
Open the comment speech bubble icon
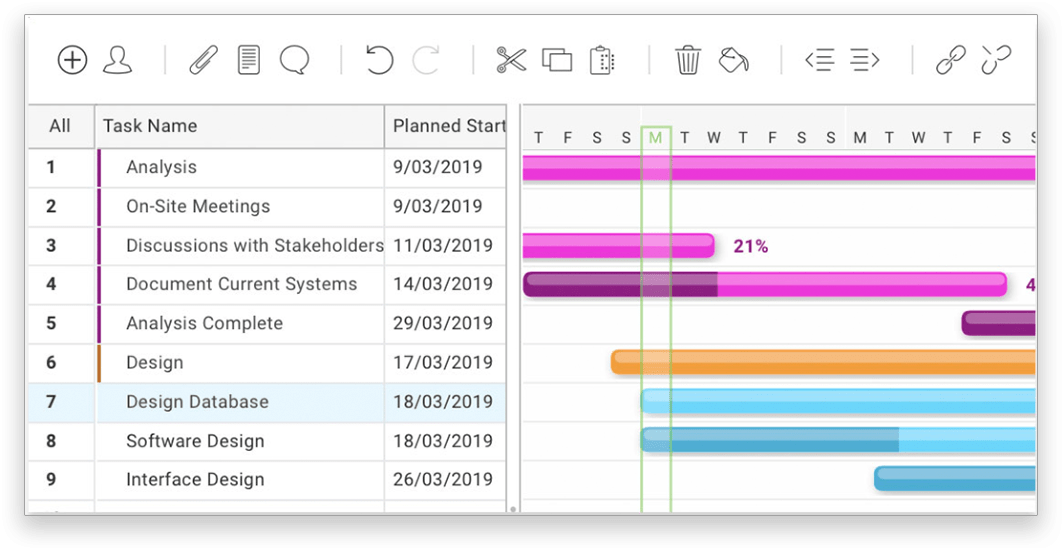coord(294,60)
